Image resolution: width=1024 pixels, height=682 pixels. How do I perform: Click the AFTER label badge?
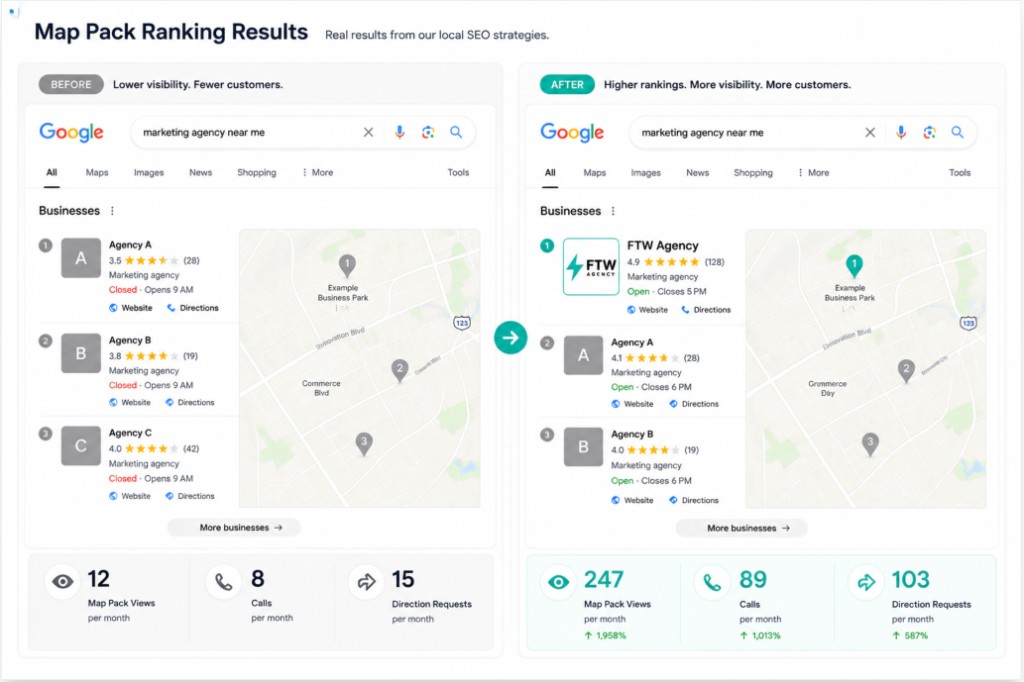click(x=567, y=84)
